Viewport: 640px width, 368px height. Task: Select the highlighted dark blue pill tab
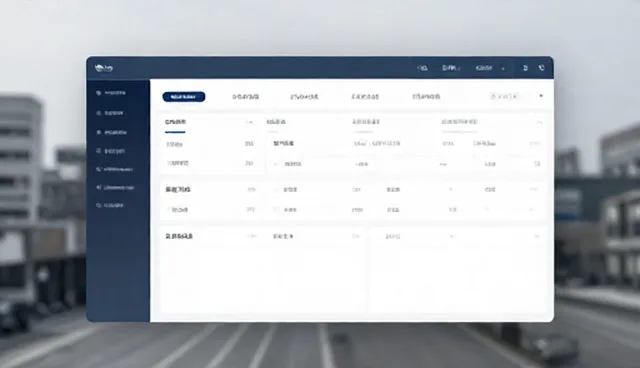[x=184, y=97]
